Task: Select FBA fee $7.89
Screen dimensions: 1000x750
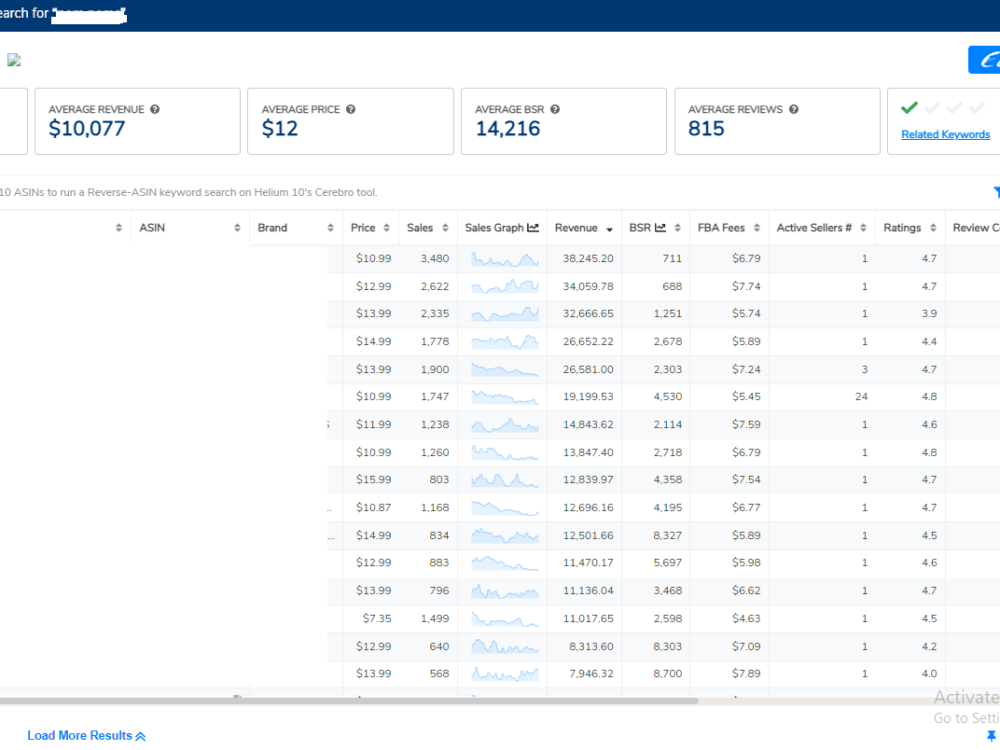Action: (746, 673)
